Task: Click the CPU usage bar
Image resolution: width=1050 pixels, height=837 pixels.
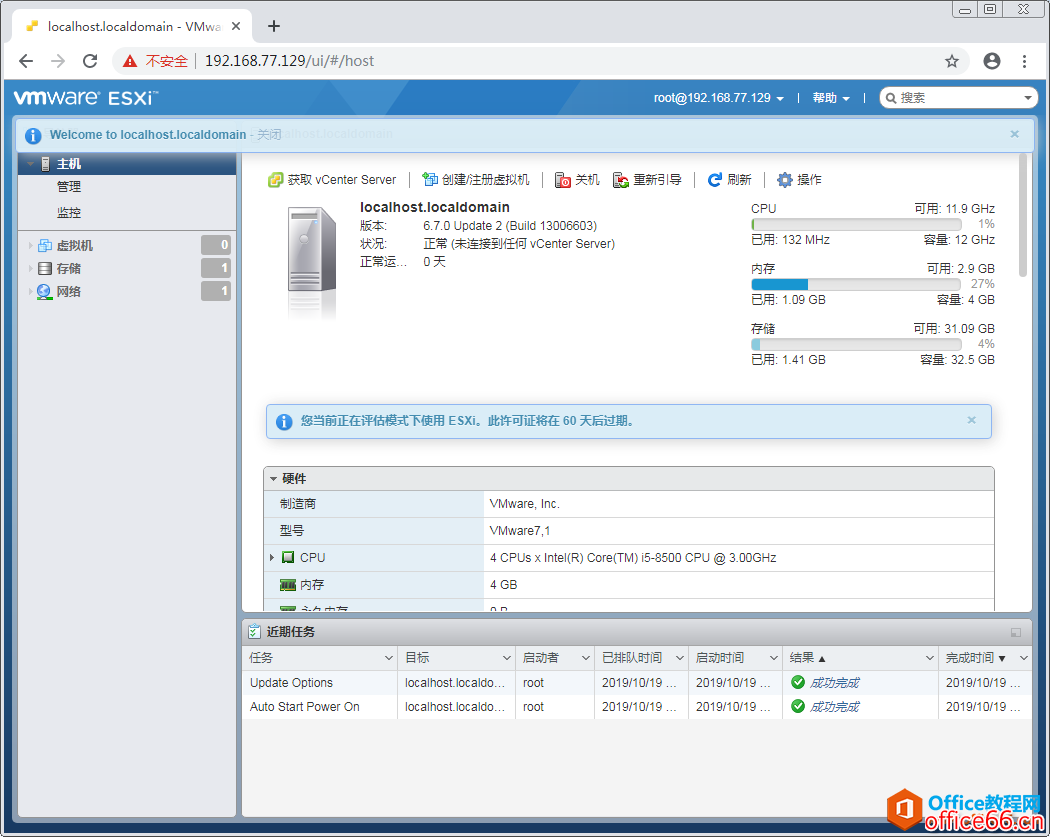Action: (856, 224)
